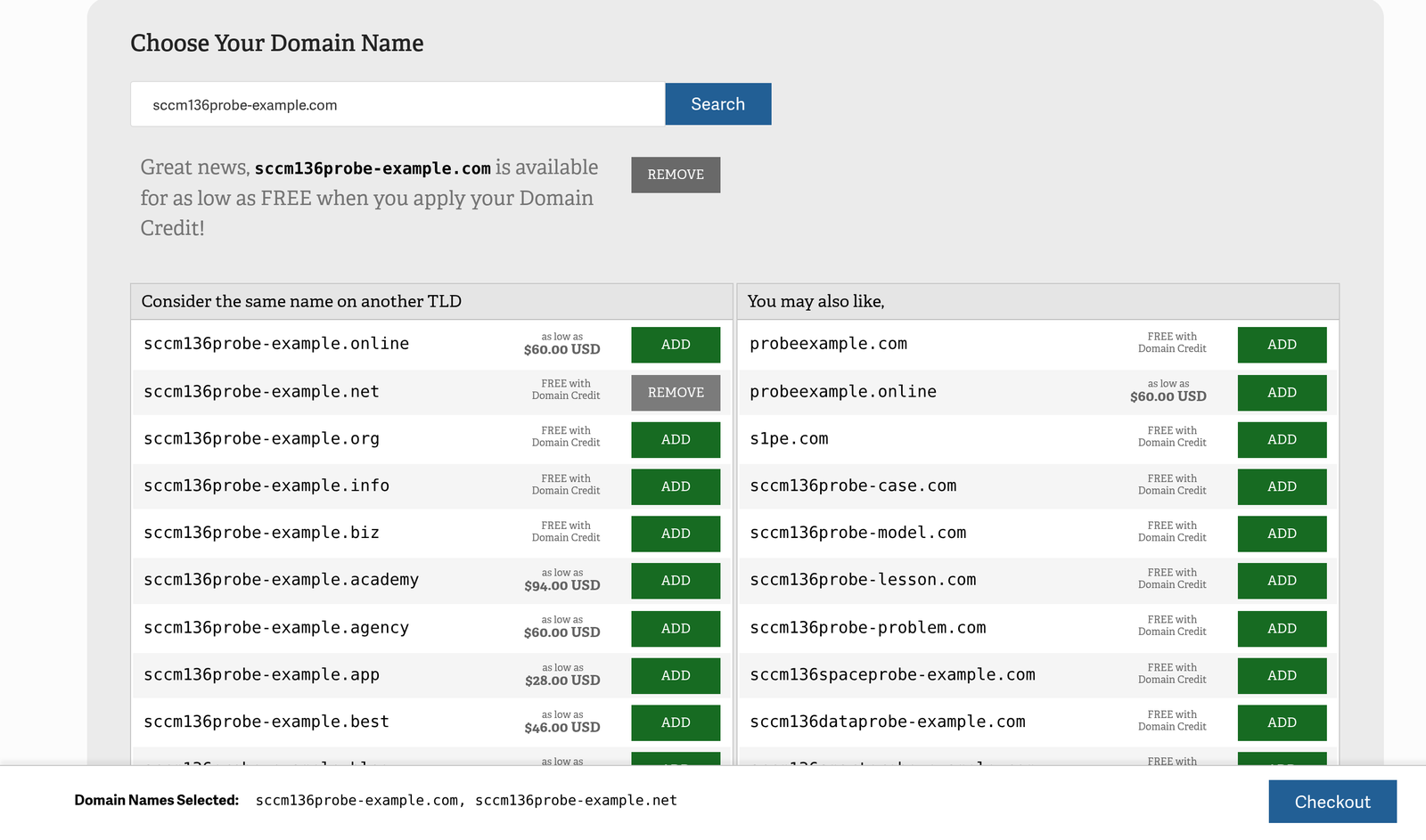The image size is (1426, 840).
Task: Add sccm136spaceprobe-example.com domain
Action: [1282, 676]
